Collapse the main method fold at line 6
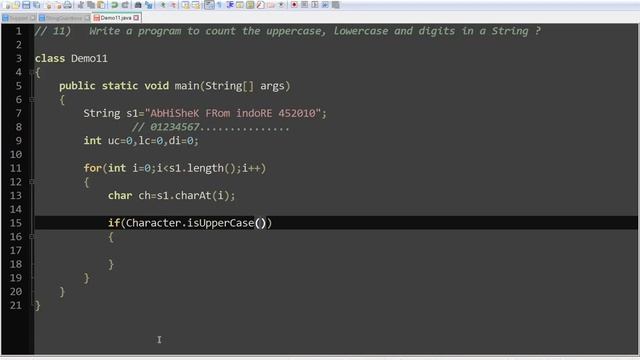Screen dimensions: 640x360 pyautogui.click(x=32, y=100)
